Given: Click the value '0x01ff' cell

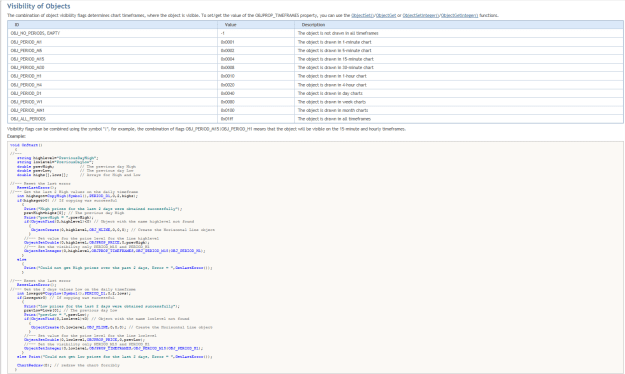Looking at the screenshot, I should [x=256, y=119].
